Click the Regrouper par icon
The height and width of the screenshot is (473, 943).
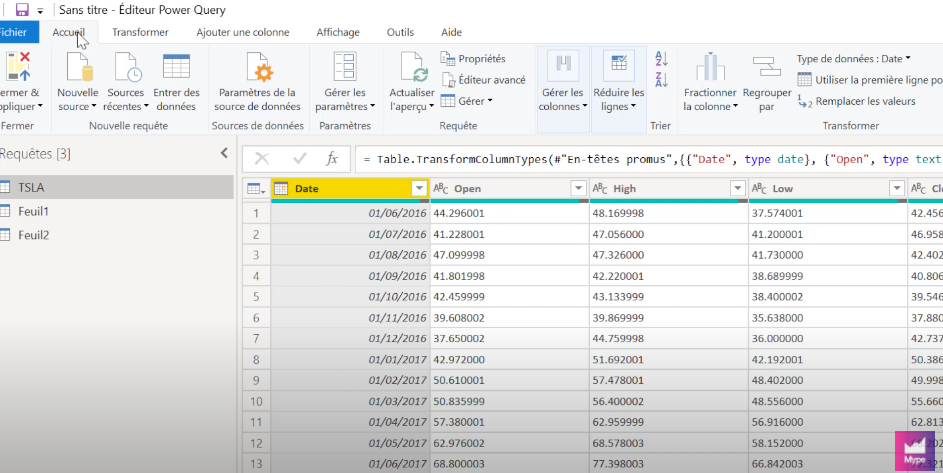tap(766, 66)
